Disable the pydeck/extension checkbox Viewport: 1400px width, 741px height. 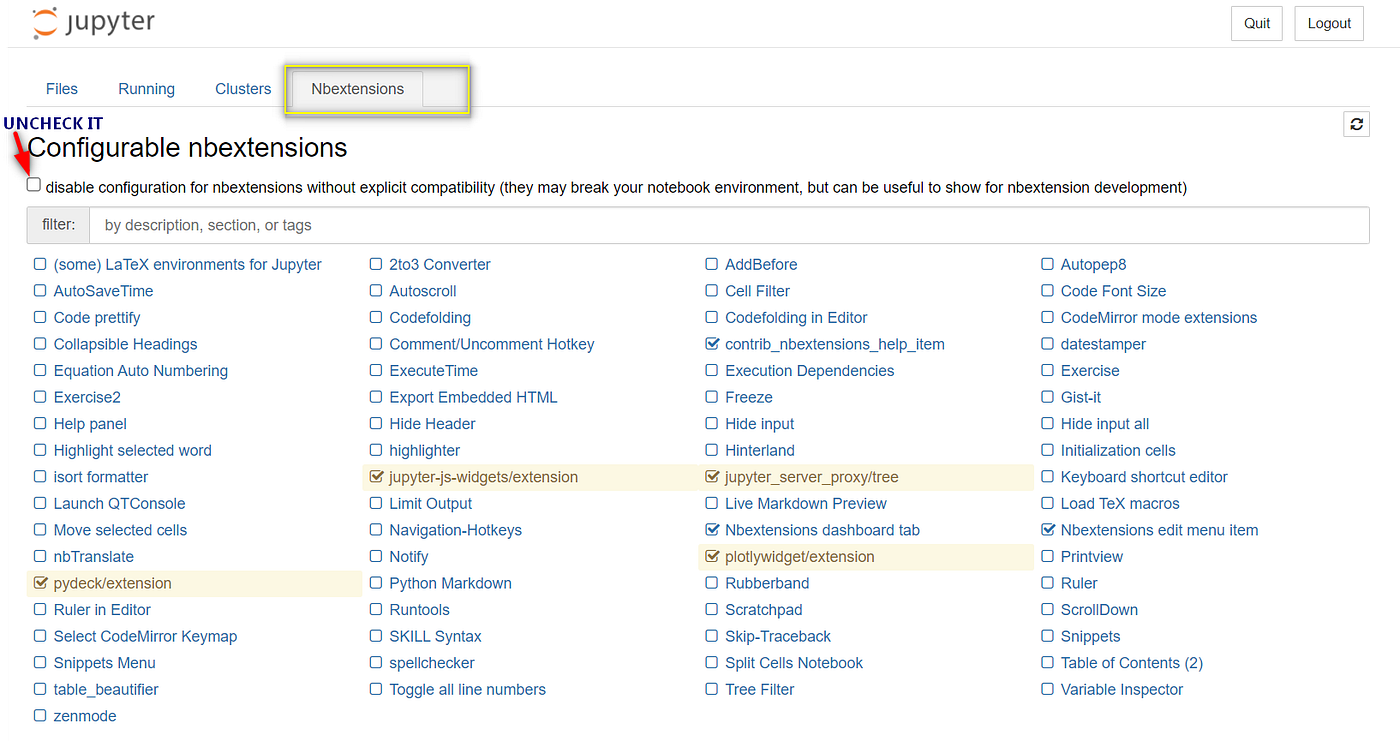(39, 583)
